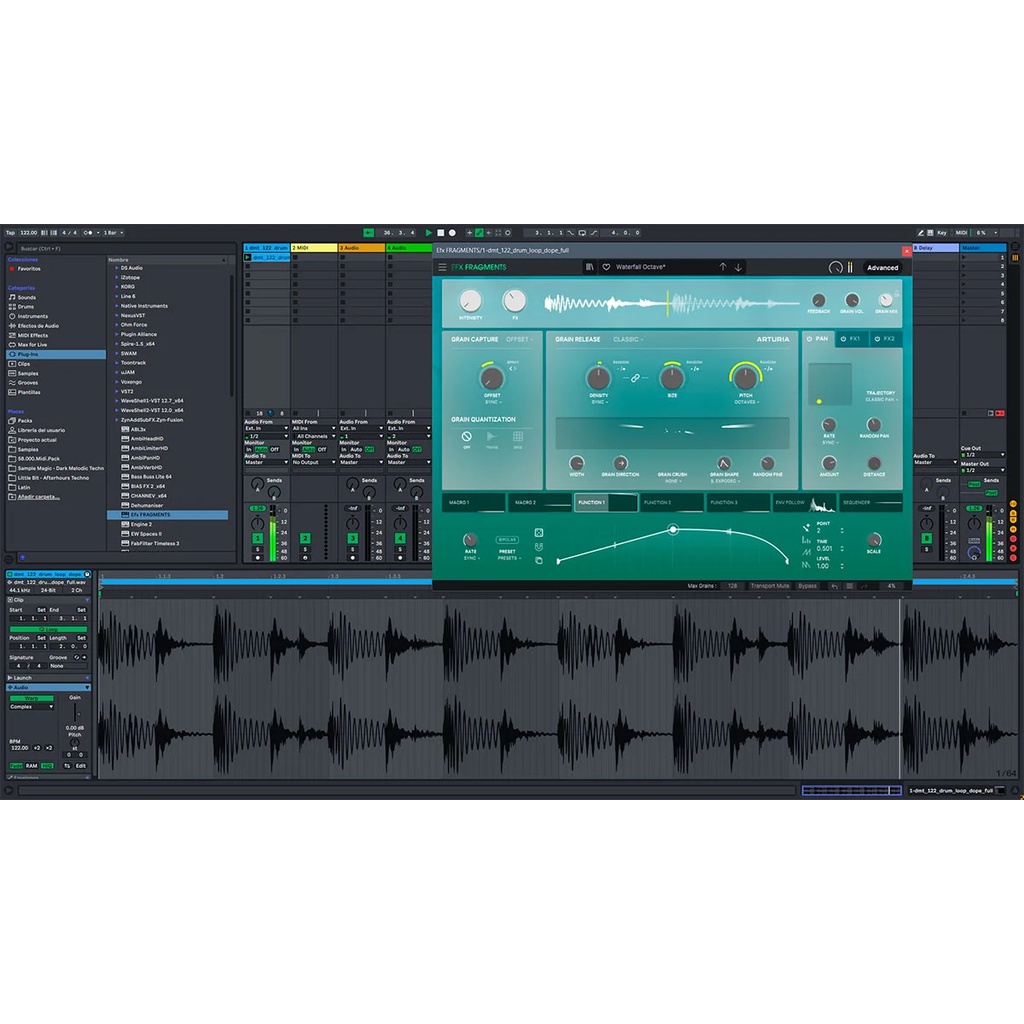Toggle track 3 activator button
The width and height of the screenshot is (1024, 1024).
(353, 538)
